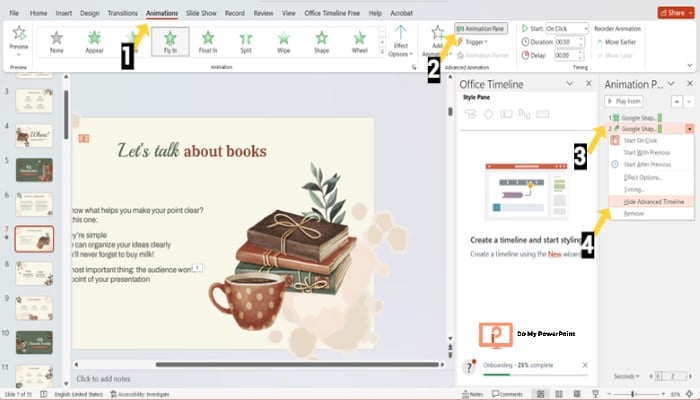The height and width of the screenshot is (400, 700).
Task: Open the File tab
Action: tap(14, 13)
